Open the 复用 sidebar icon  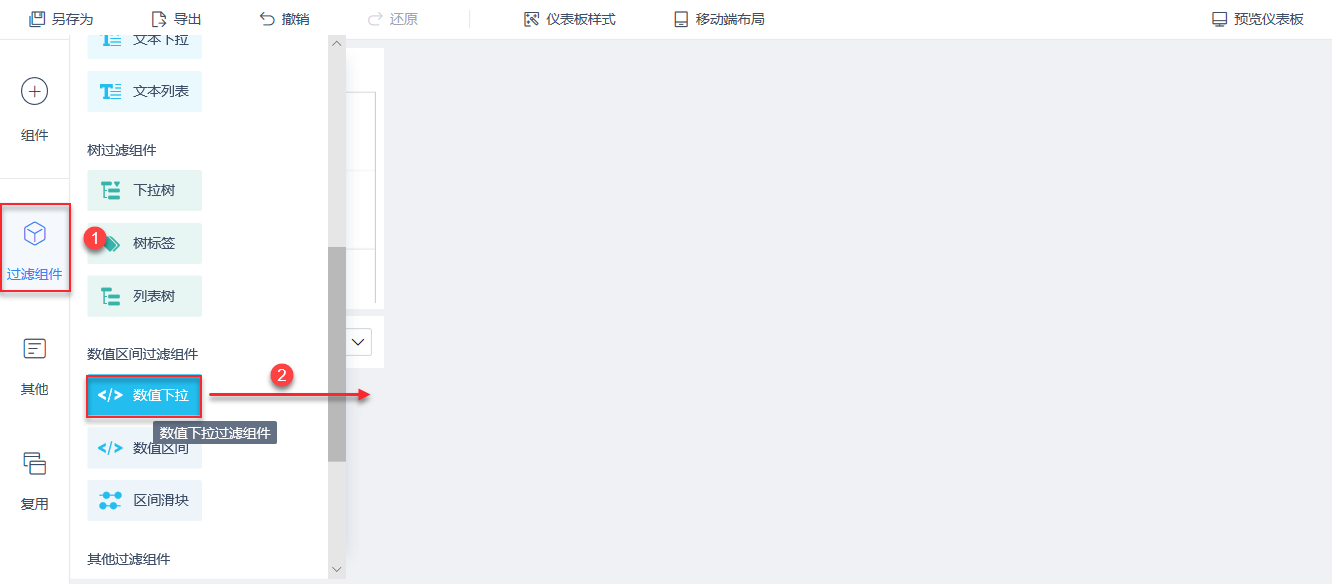tap(35, 463)
